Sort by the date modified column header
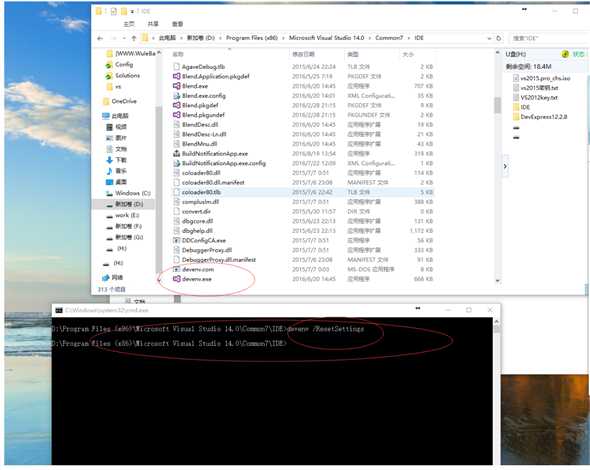590x470 pixels. (303, 55)
